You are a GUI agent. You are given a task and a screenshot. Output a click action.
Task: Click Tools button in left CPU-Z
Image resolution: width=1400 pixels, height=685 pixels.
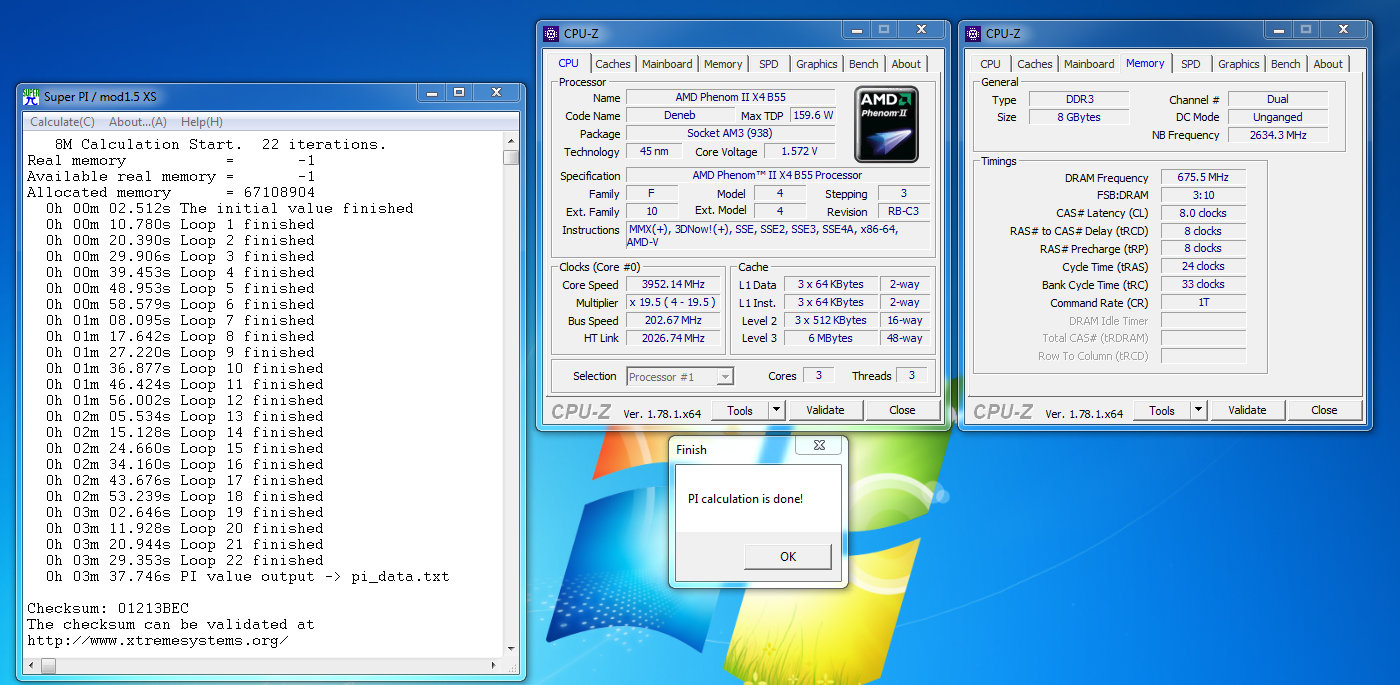coord(740,410)
